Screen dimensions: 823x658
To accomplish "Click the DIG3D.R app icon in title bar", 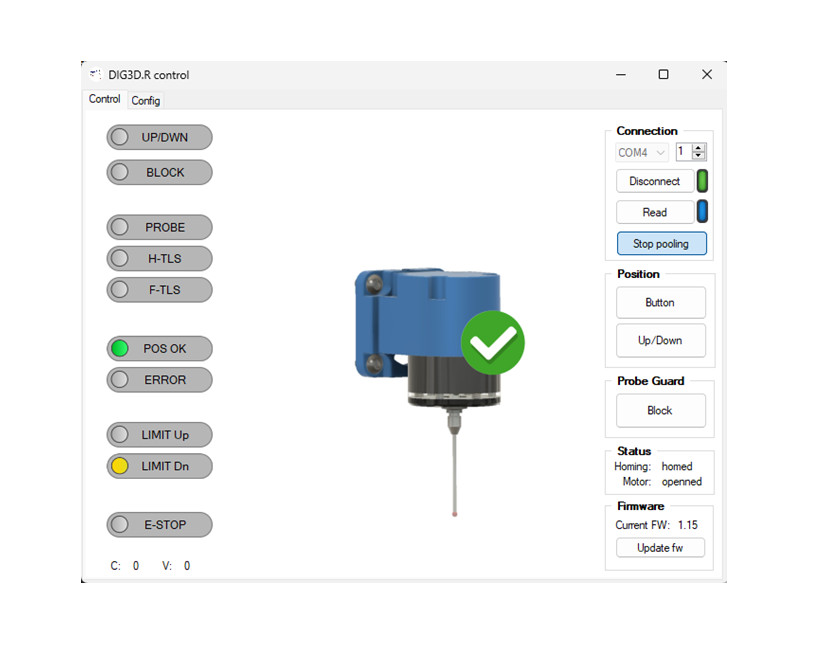I will [x=95, y=75].
